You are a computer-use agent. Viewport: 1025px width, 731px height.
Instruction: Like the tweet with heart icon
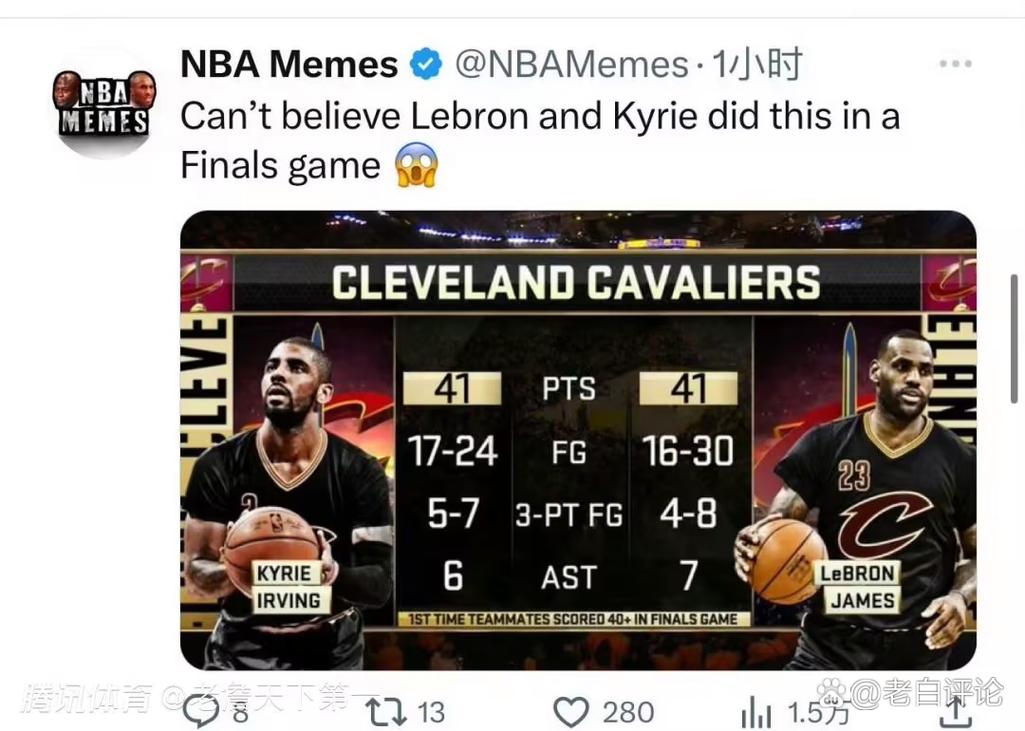pyautogui.click(x=571, y=712)
